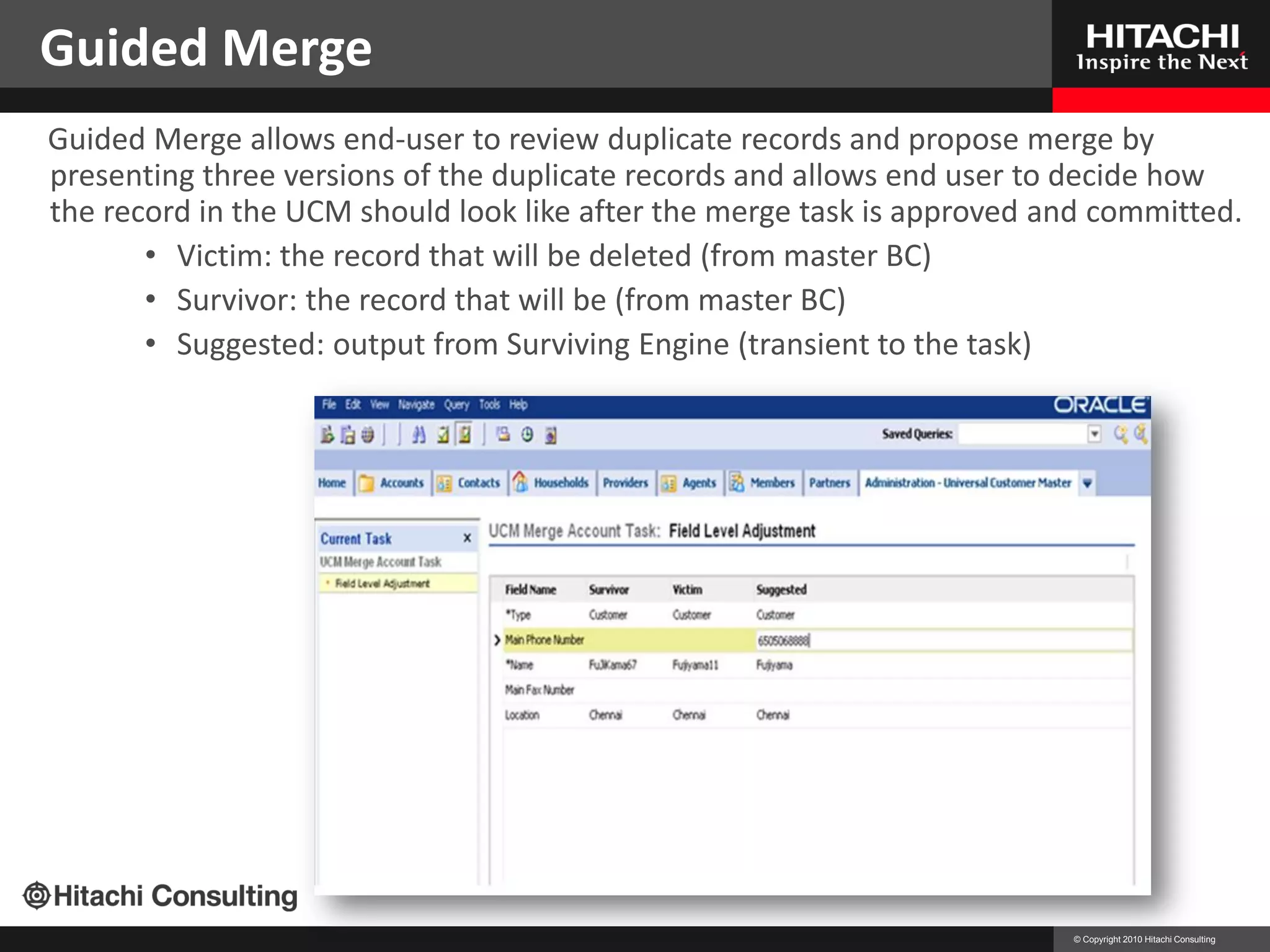This screenshot has height=952, width=1270.
Task: Click the Accounts tab folder icon
Action: point(366,483)
